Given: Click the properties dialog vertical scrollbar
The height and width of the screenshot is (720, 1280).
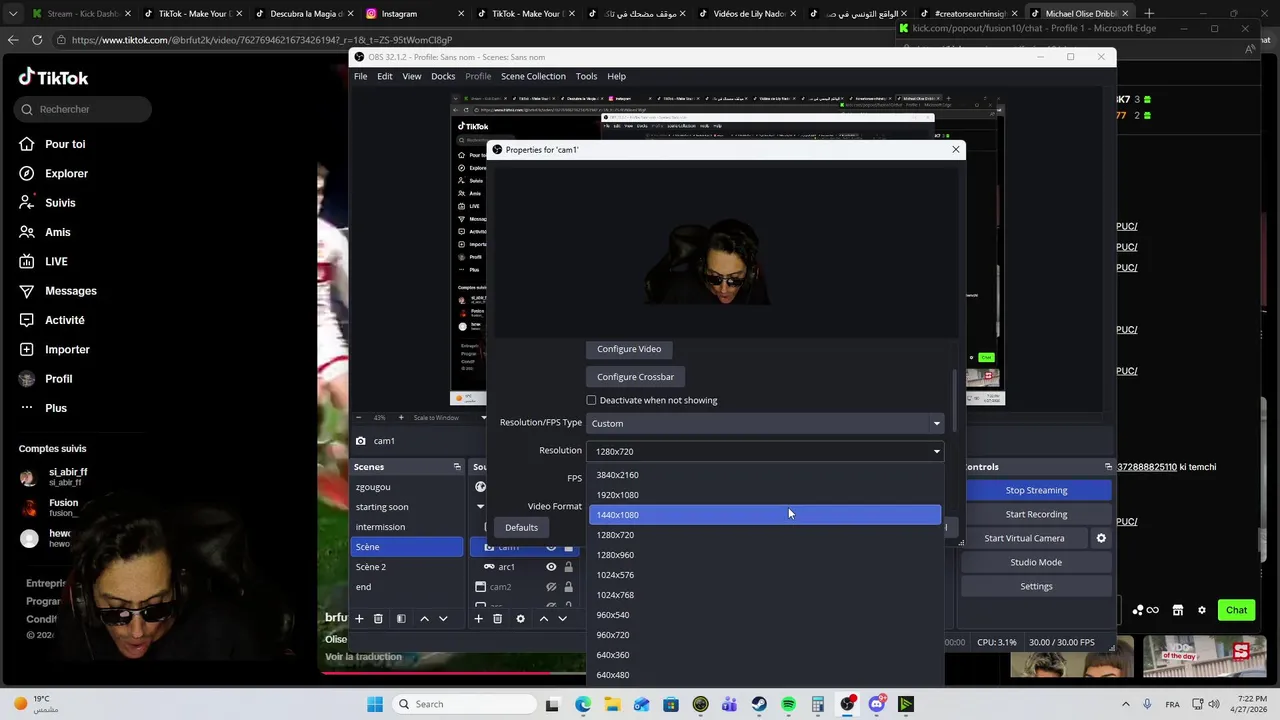Looking at the screenshot, I should click(954, 400).
